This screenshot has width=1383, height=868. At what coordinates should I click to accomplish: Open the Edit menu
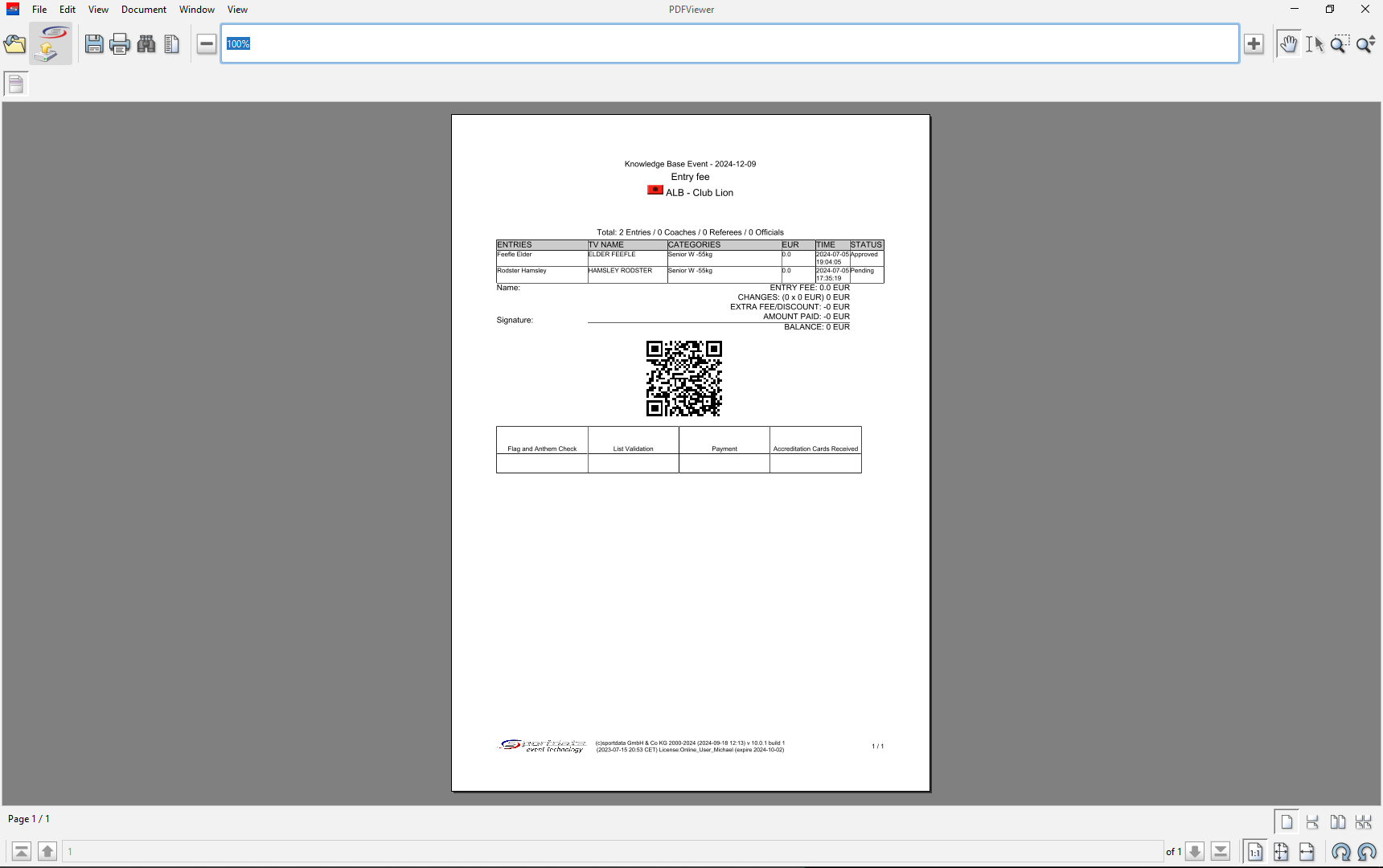(x=68, y=10)
